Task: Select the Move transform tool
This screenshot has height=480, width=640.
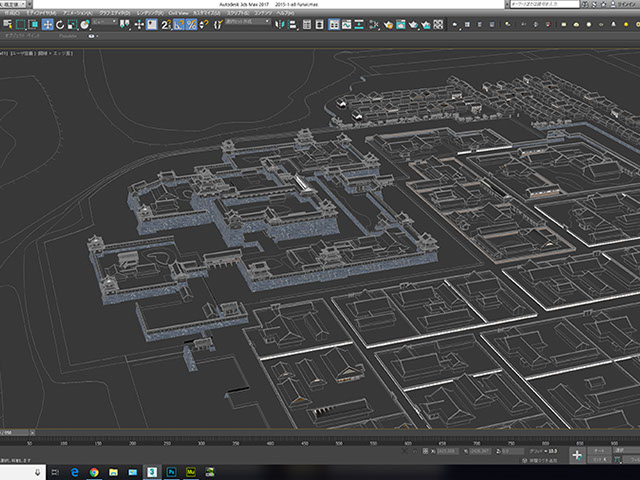Action: click(47, 25)
